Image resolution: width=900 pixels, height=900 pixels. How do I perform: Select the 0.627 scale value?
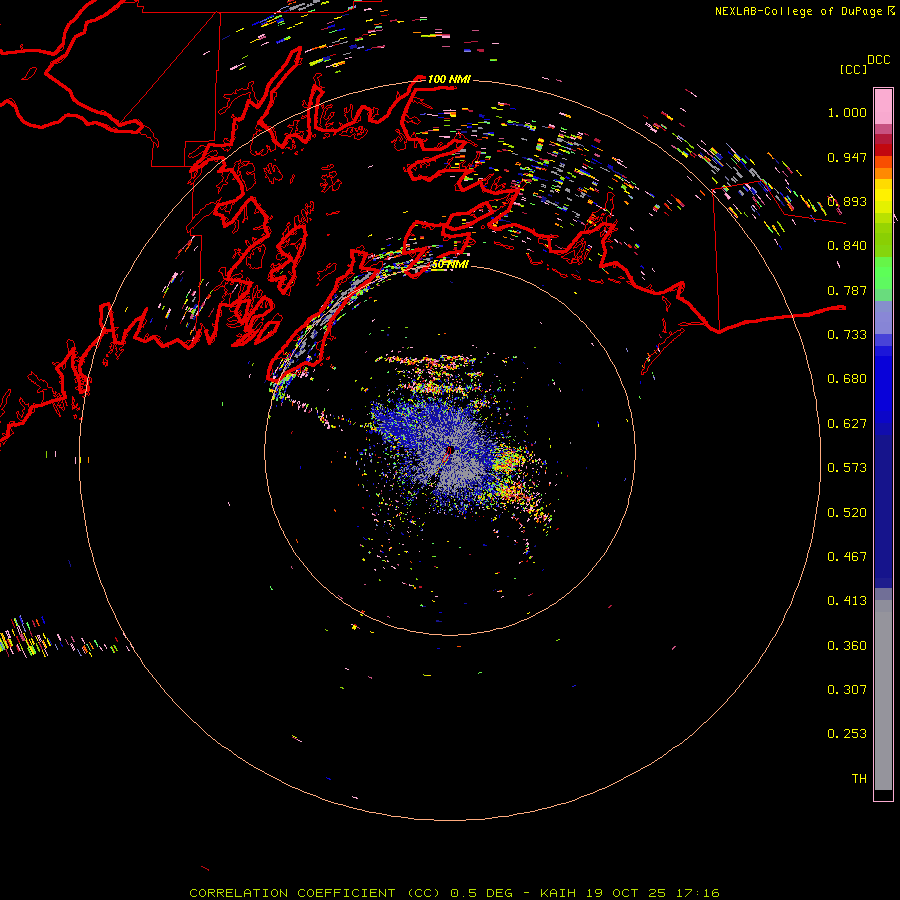coord(847,424)
